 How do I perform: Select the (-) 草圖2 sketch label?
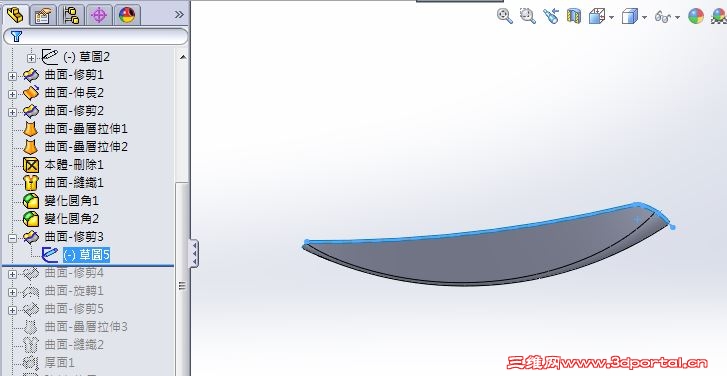pos(86,57)
